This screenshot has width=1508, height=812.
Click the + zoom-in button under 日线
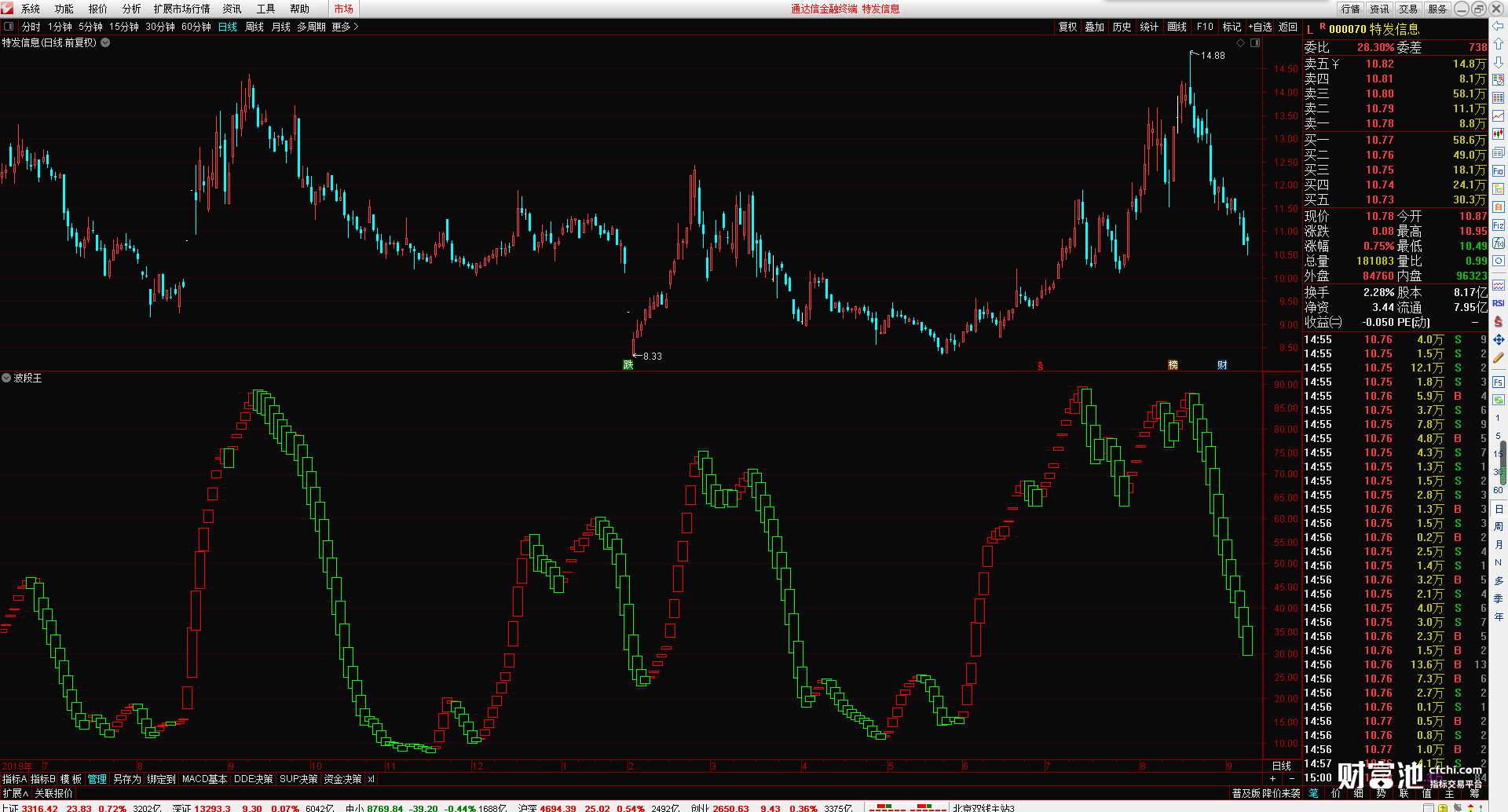(x=1273, y=779)
